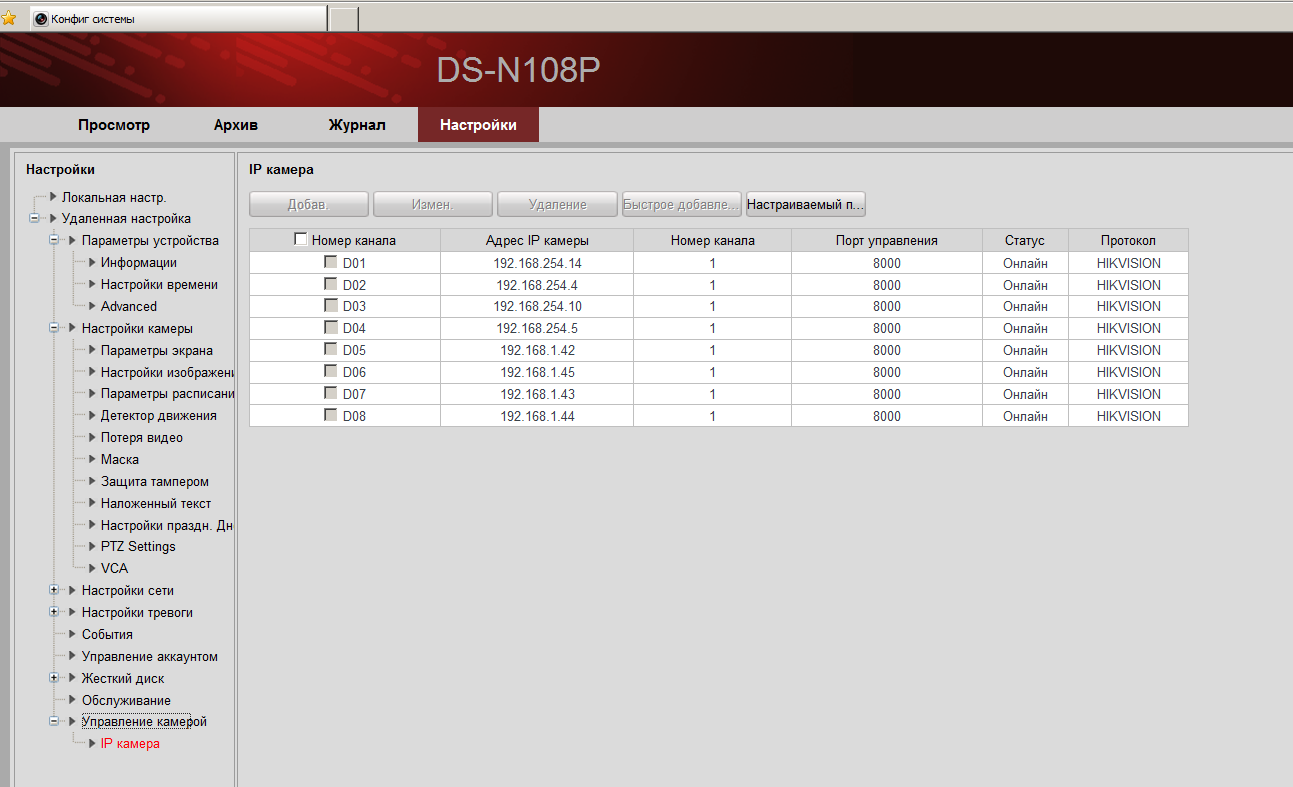Check the D07 channel checkbox
The width and height of the screenshot is (1293, 787).
pyautogui.click(x=330, y=394)
